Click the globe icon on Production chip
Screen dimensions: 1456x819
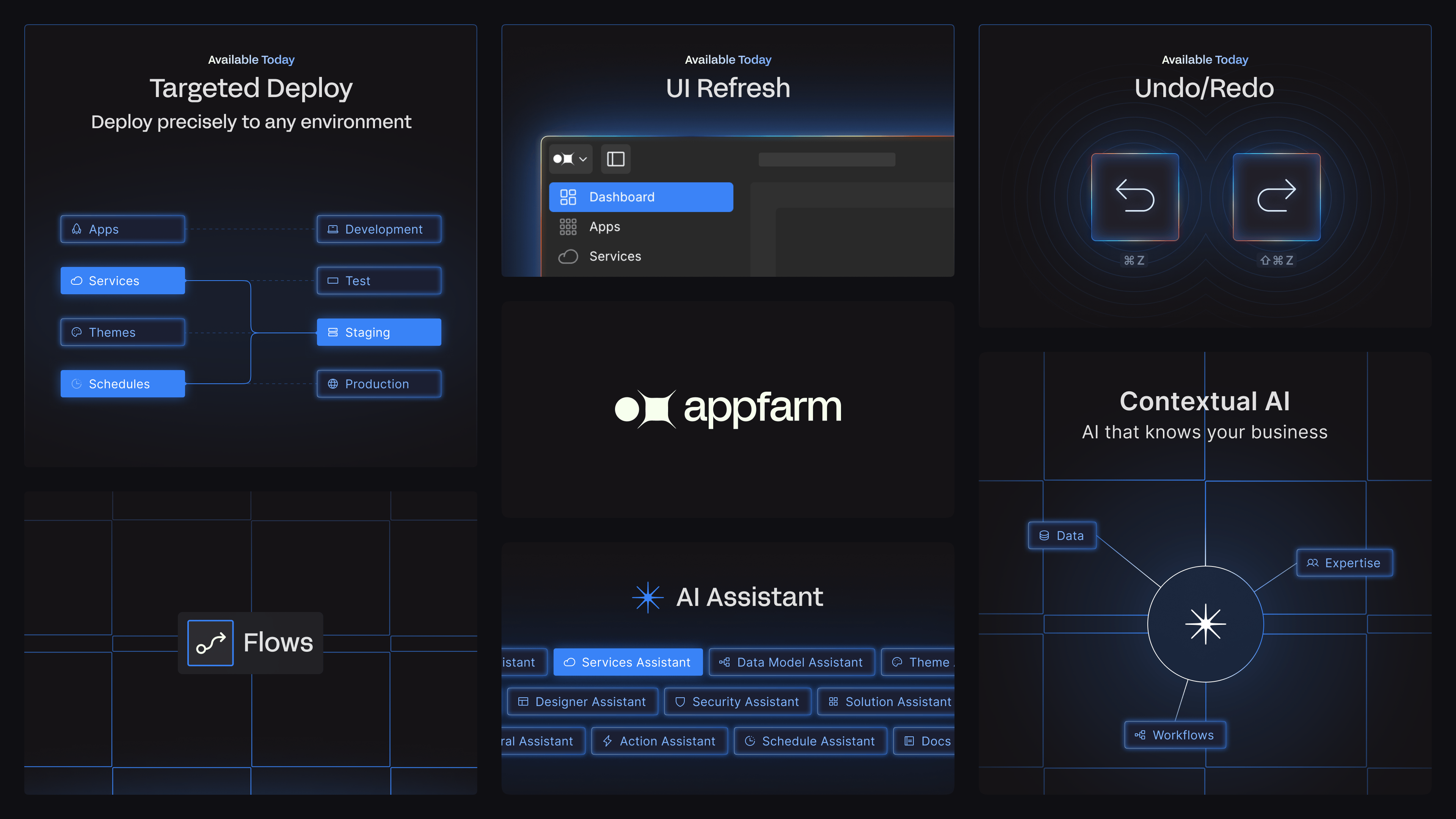[333, 384]
